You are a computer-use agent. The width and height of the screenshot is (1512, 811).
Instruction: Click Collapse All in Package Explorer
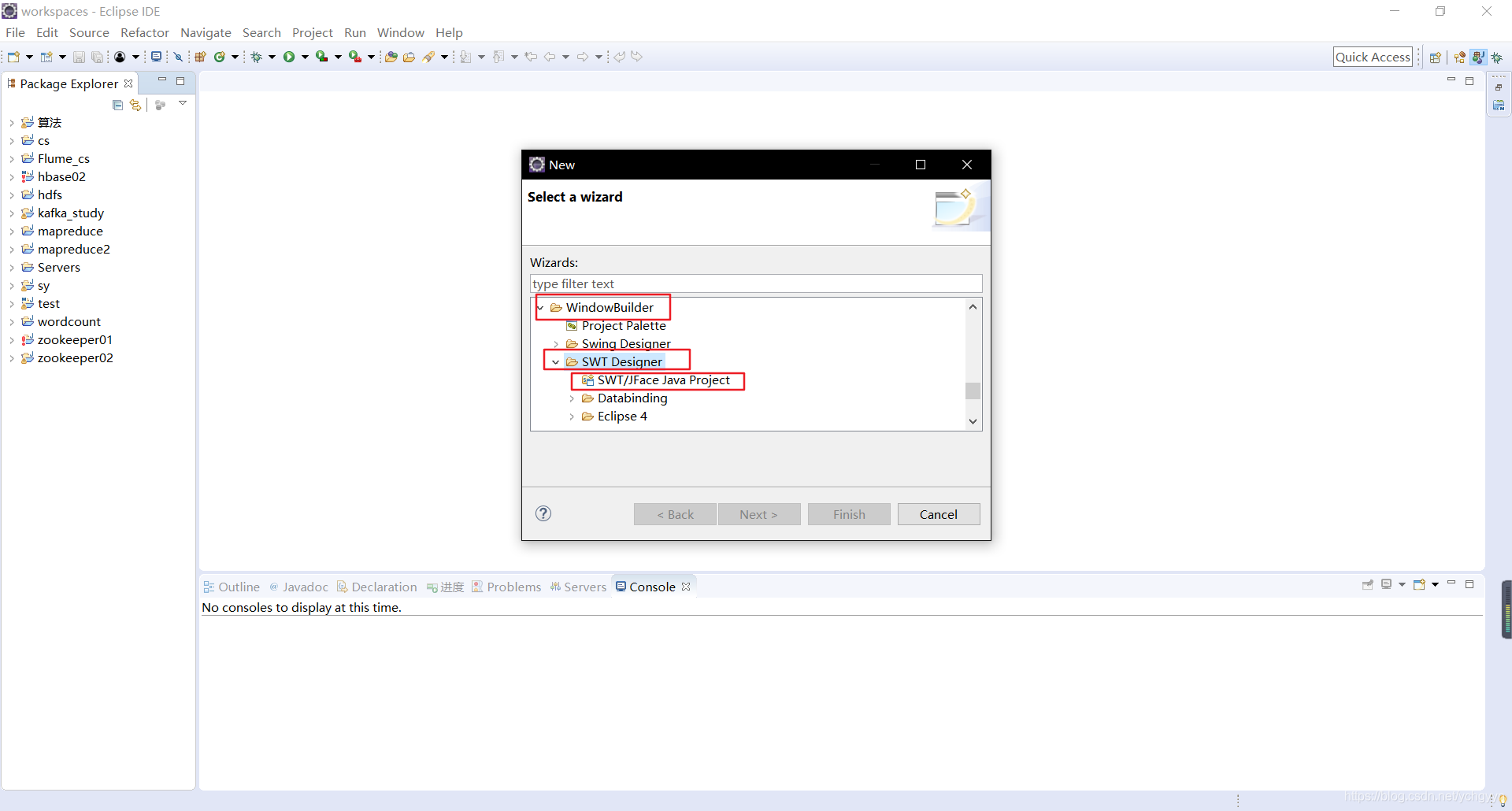(x=117, y=105)
